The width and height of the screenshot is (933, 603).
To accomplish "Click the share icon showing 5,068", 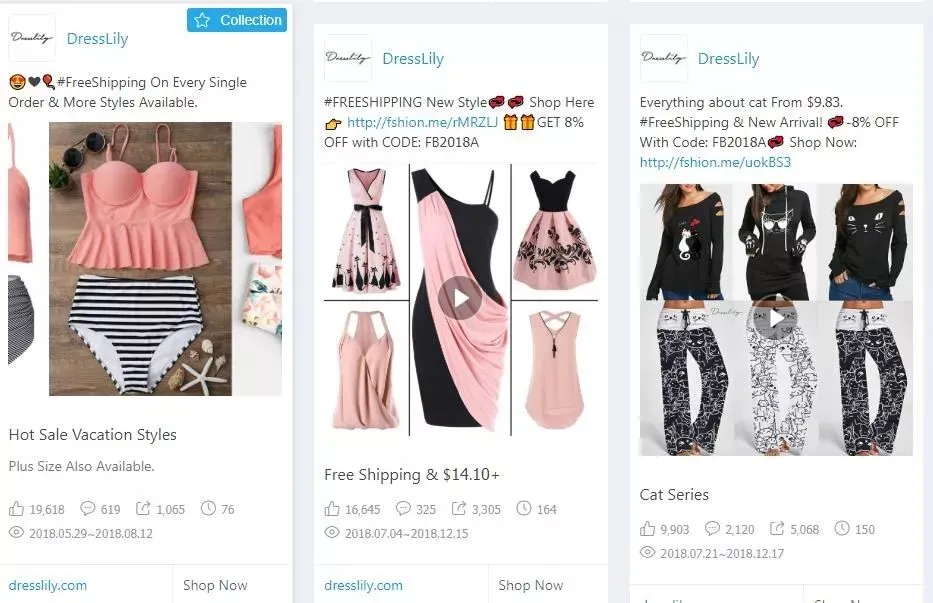I will [x=777, y=529].
